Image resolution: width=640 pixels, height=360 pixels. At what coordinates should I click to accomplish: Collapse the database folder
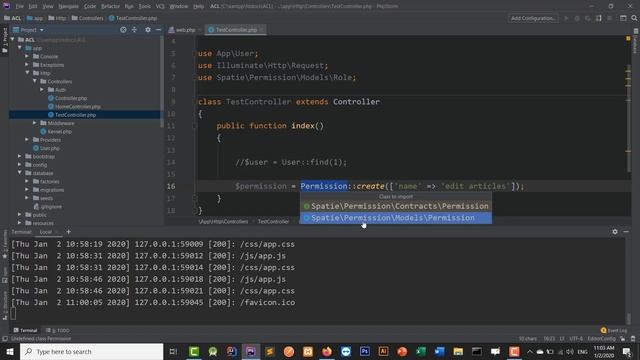20,173
